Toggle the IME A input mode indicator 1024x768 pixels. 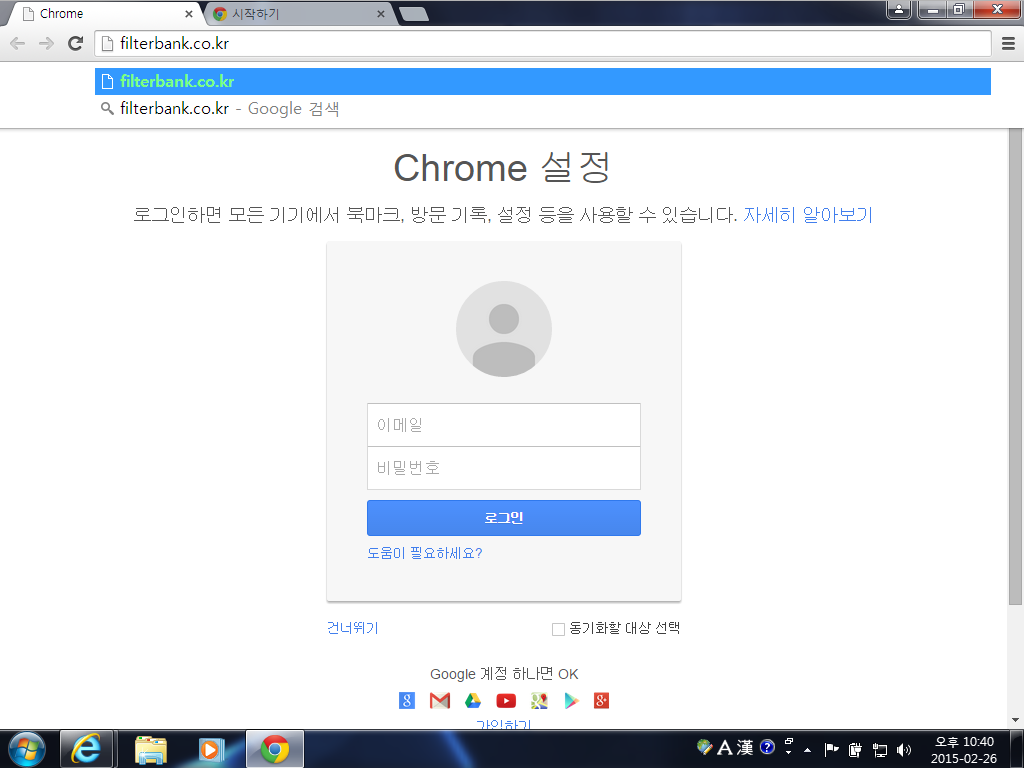(725, 747)
